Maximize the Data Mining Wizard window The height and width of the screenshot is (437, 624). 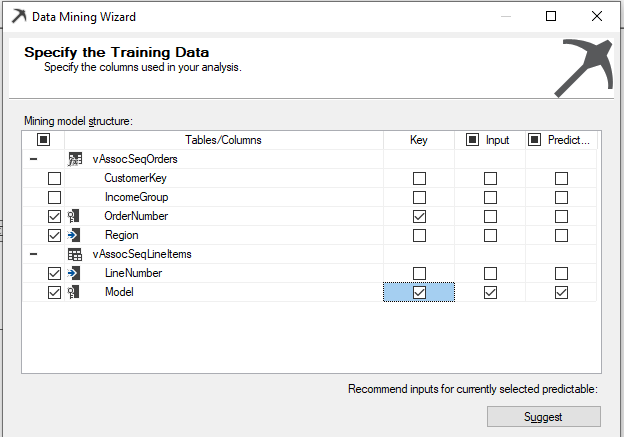551,17
